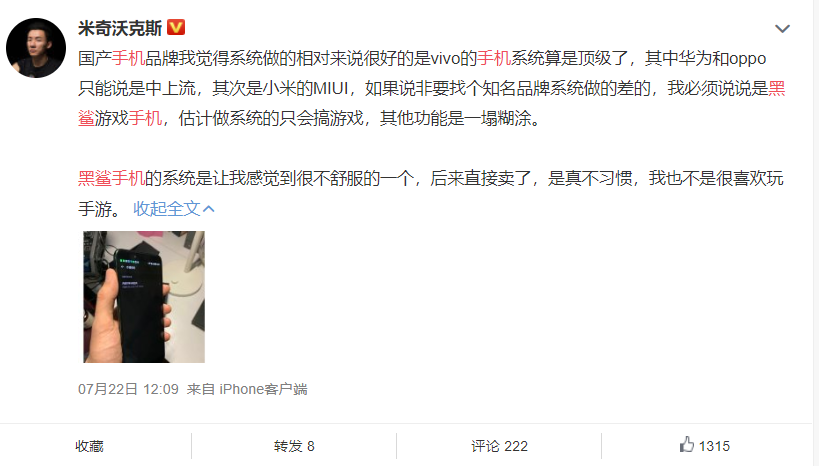Click the 1315 likes count
This screenshot has width=819, height=466.
tap(714, 446)
